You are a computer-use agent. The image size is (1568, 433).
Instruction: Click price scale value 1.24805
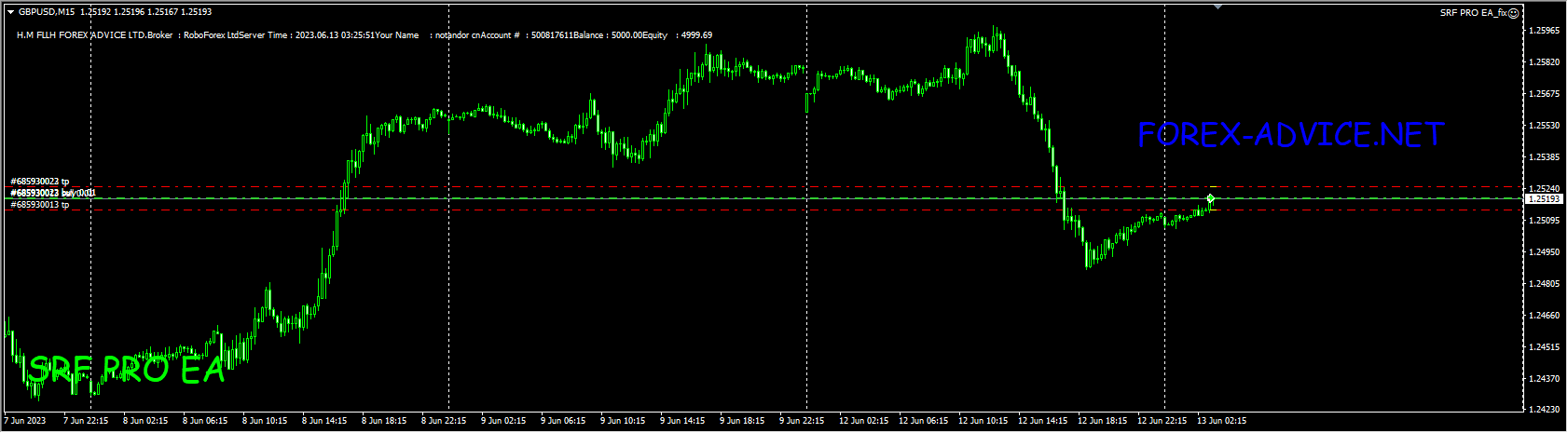(x=1545, y=284)
